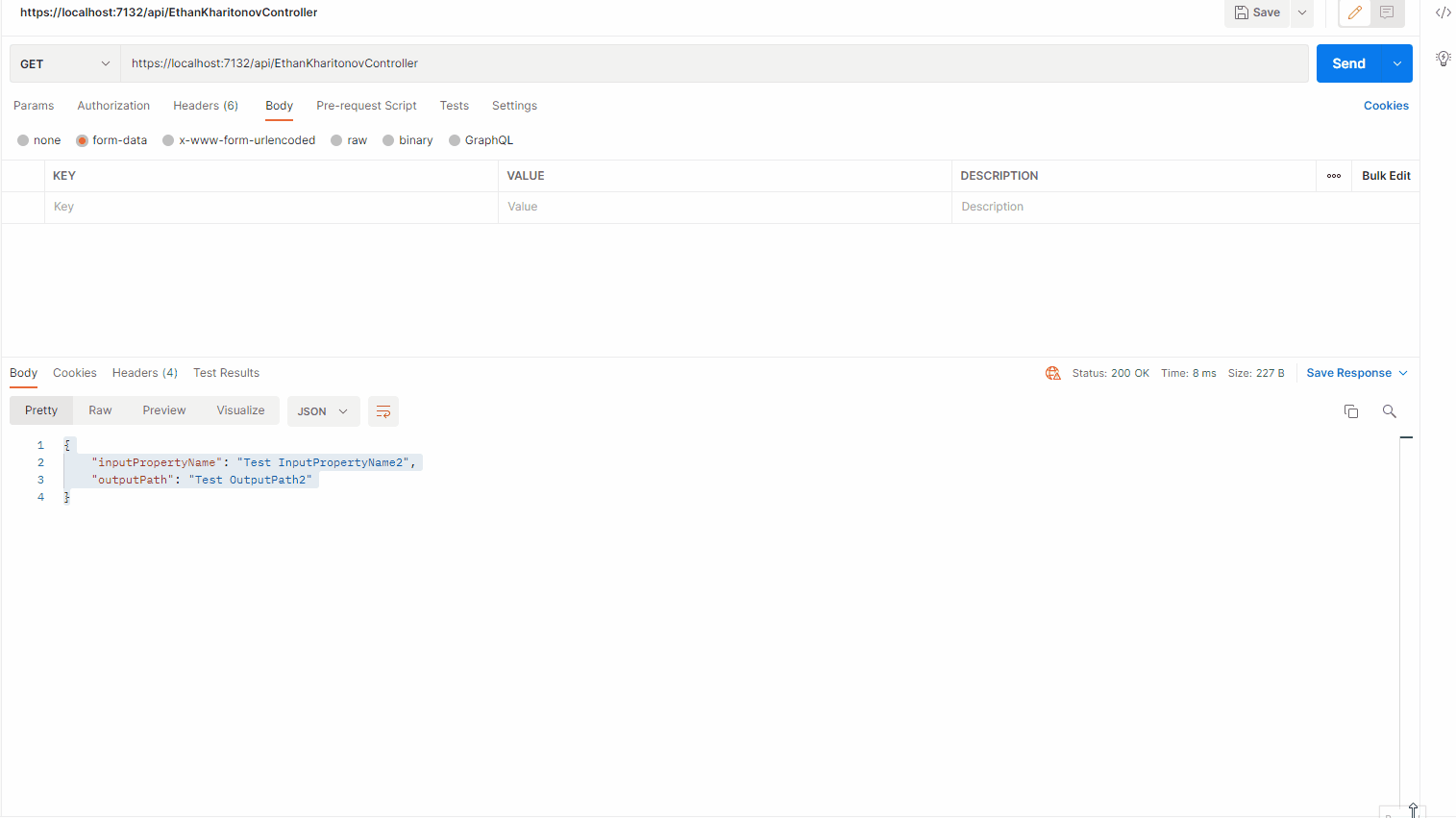Click the lightbulb info icon
Viewport: 1456px width, 818px height.
tap(1443, 59)
